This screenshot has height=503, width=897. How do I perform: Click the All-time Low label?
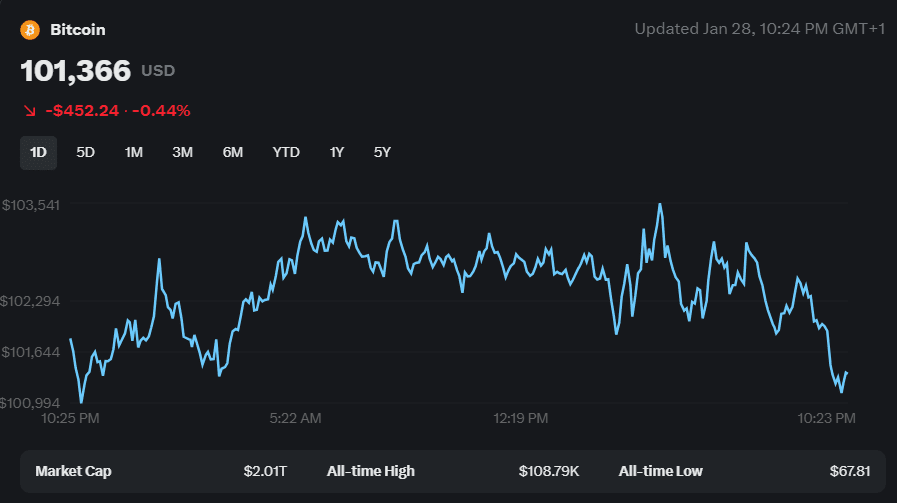tap(661, 471)
